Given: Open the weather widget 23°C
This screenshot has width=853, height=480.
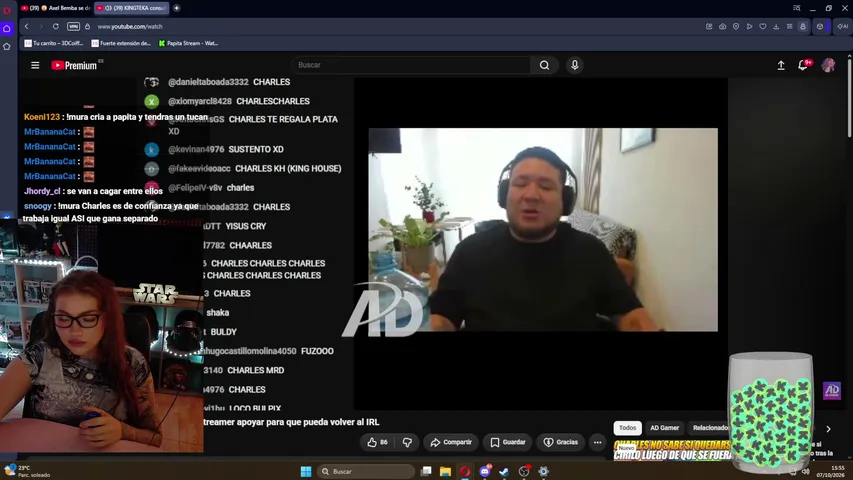Looking at the screenshot, I should tap(27, 471).
